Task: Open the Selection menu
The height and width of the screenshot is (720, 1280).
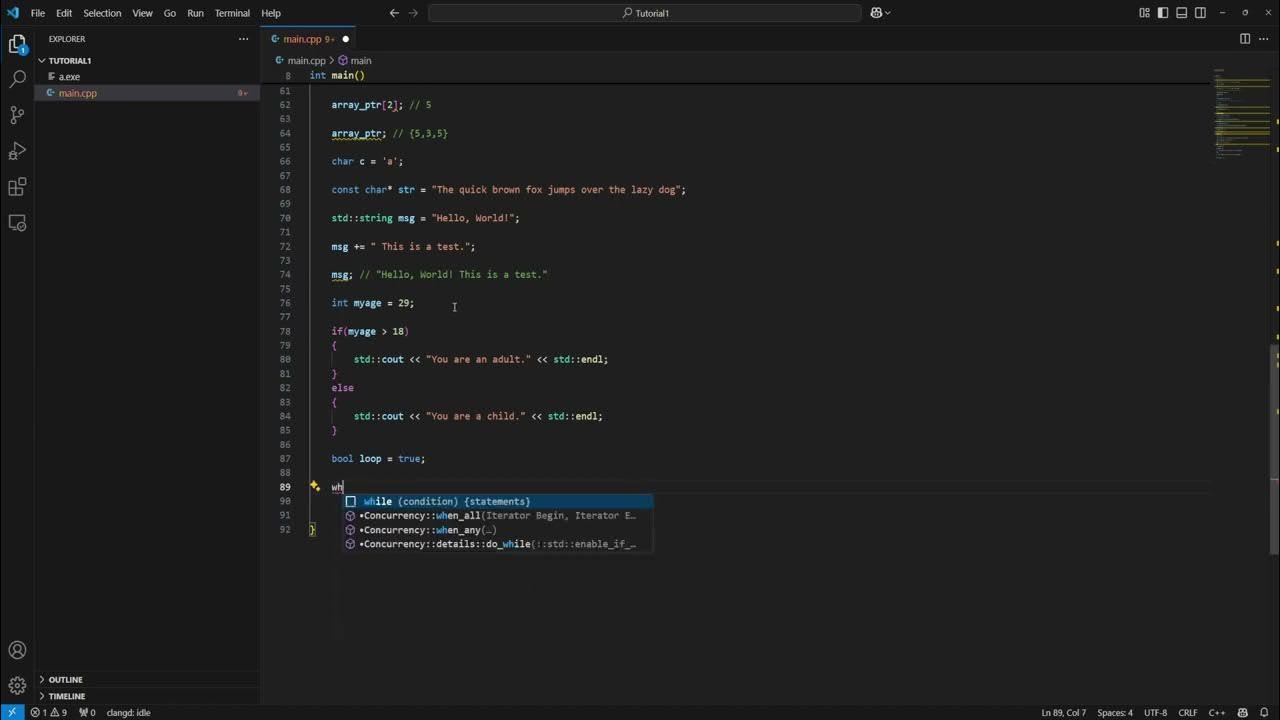Action: pos(102,13)
